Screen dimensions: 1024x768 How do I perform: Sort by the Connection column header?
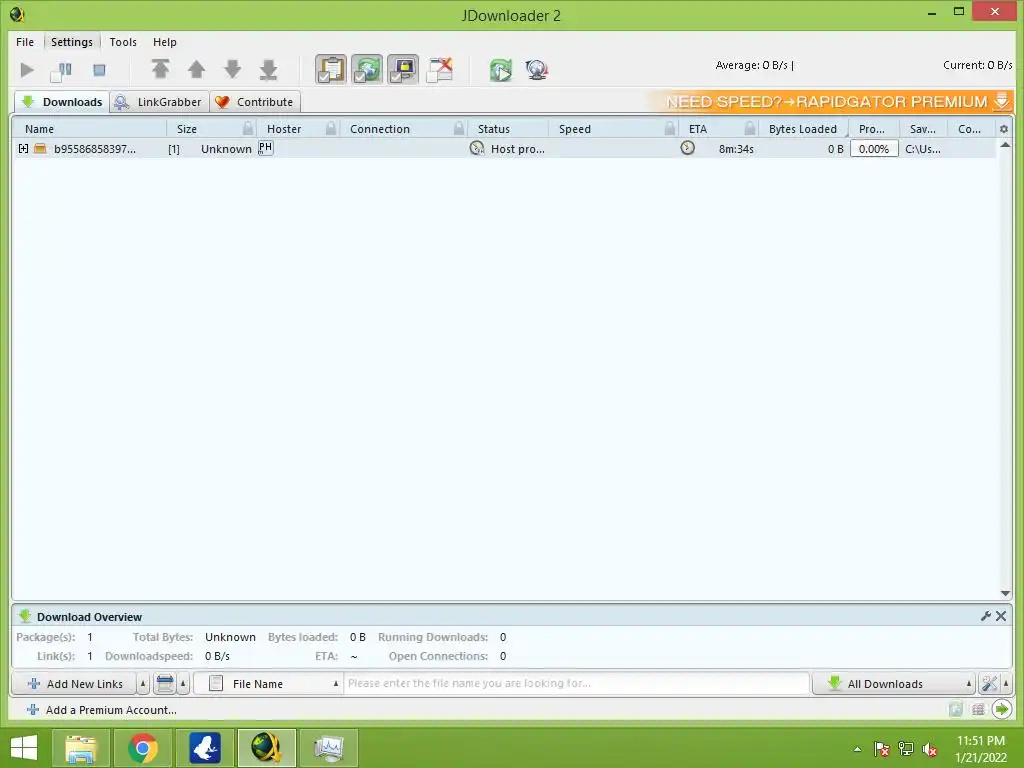click(404, 129)
